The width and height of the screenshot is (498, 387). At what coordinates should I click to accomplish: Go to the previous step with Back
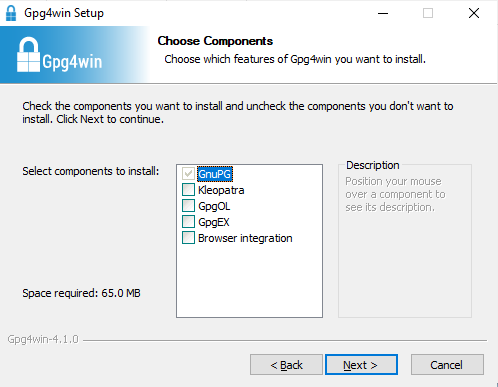click(286, 365)
